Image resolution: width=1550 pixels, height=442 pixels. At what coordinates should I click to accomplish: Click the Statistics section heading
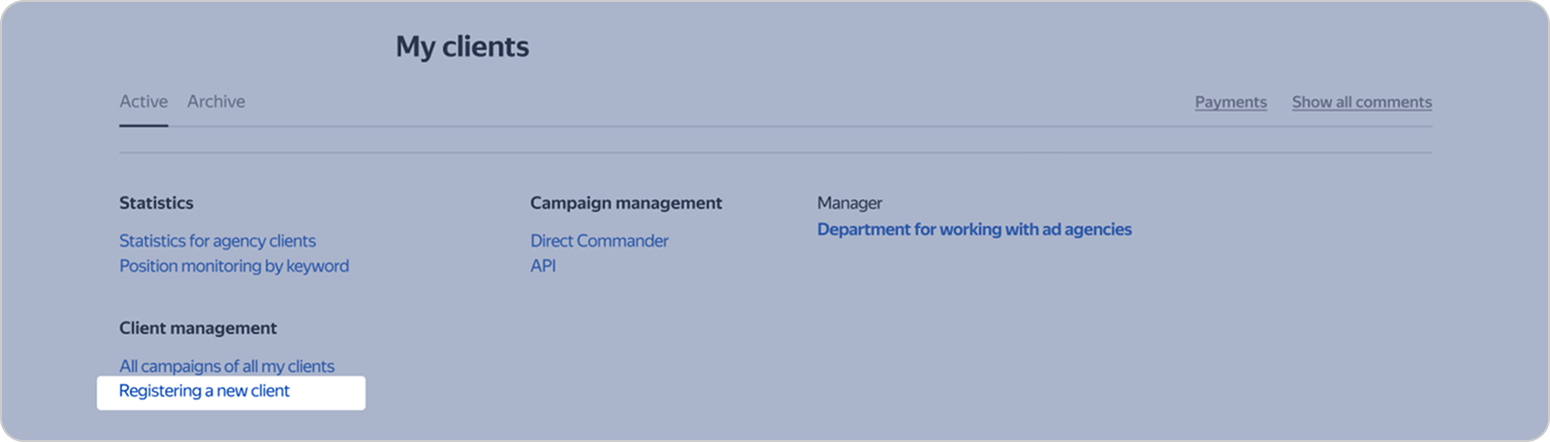click(156, 203)
